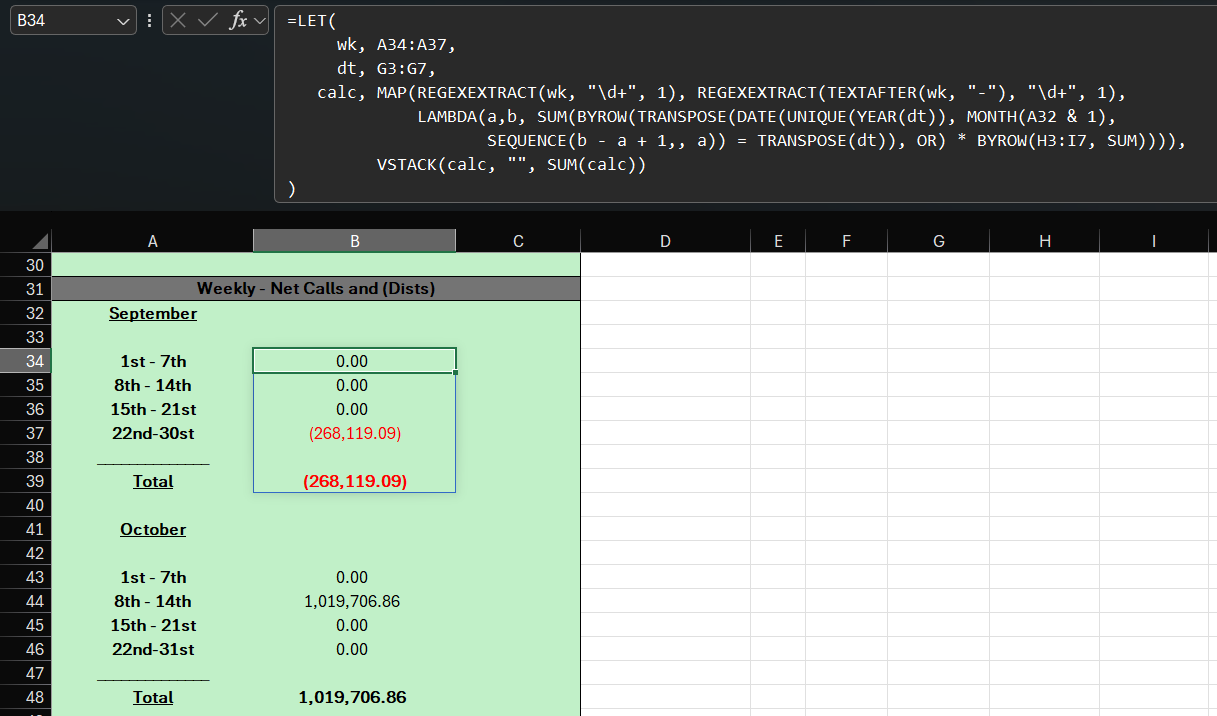This screenshot has width=1217, height=716.
Task: Select active cell B34 showing 0.00
Action: (354, 361)
